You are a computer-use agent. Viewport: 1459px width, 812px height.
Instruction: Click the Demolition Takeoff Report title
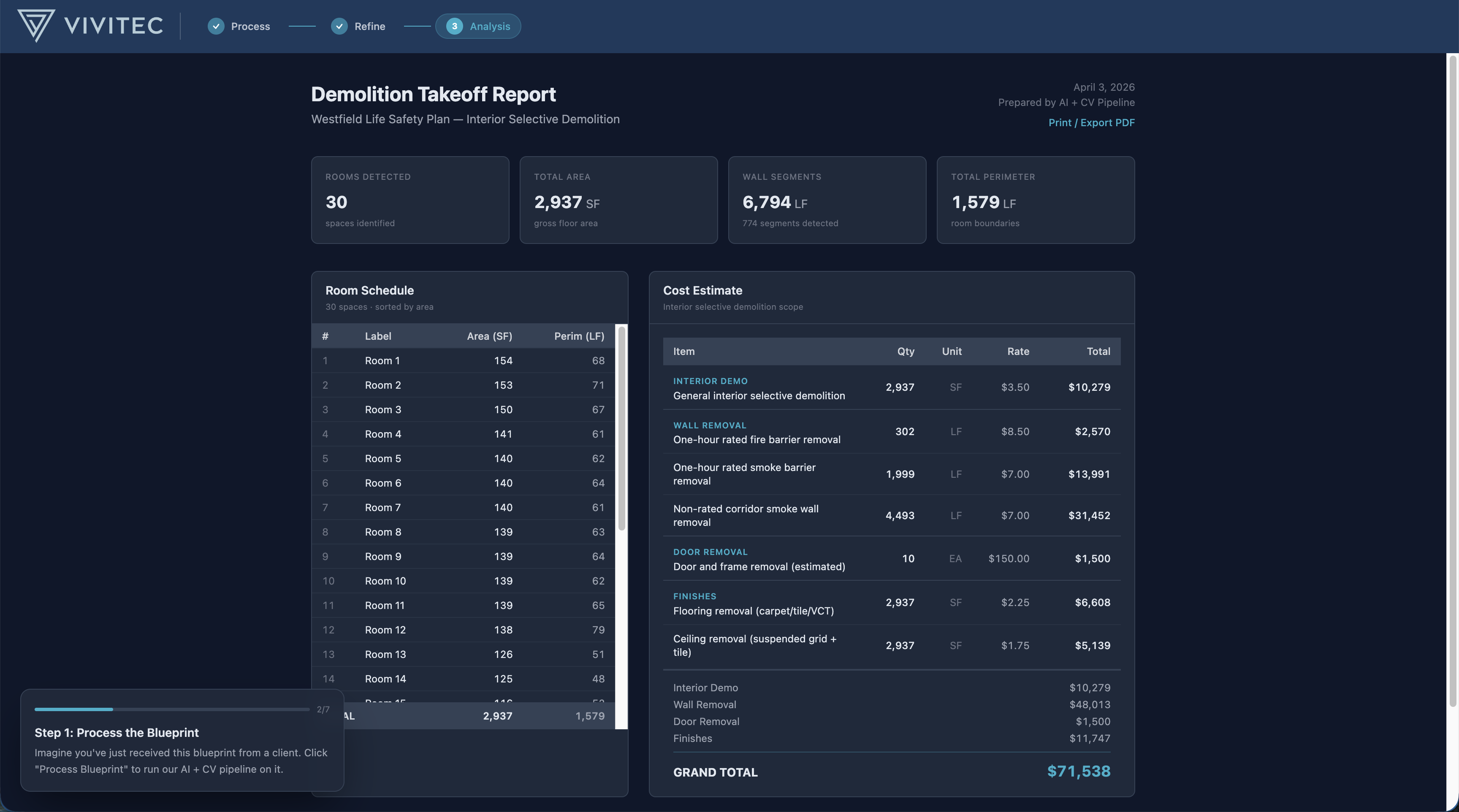tap(433, 94)
